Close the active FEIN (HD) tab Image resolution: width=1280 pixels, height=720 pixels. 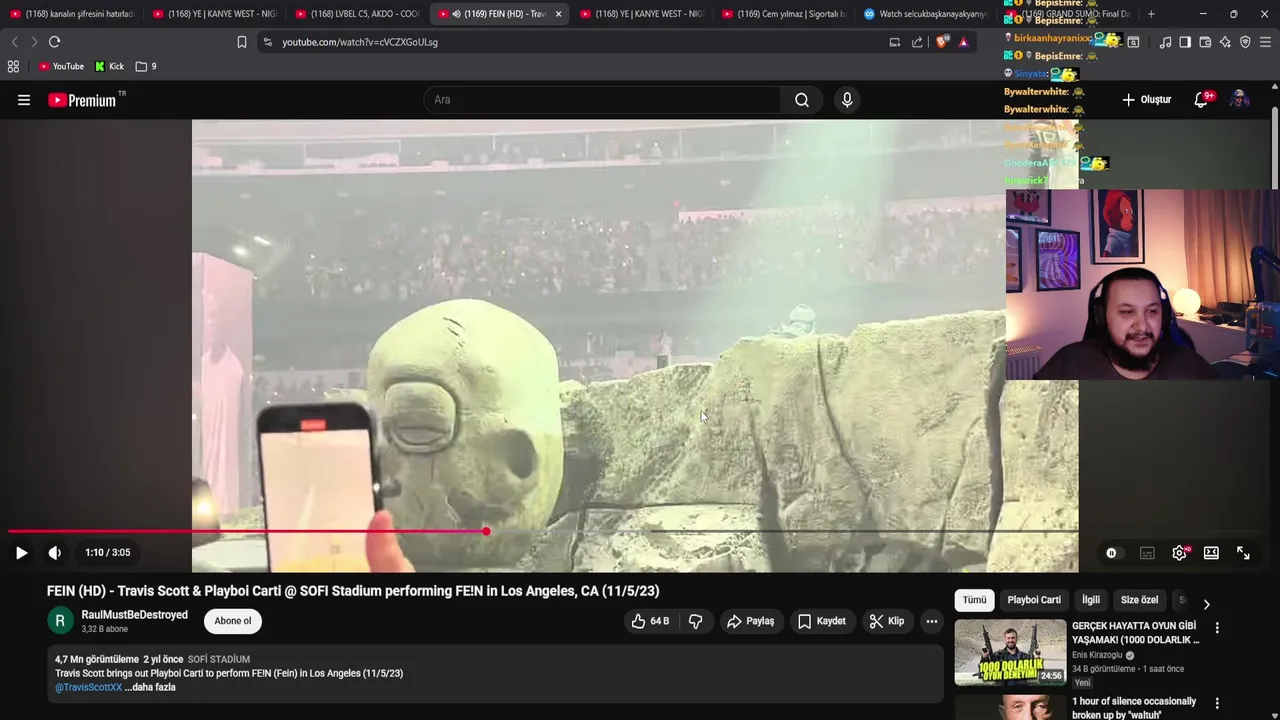(558, 14)
